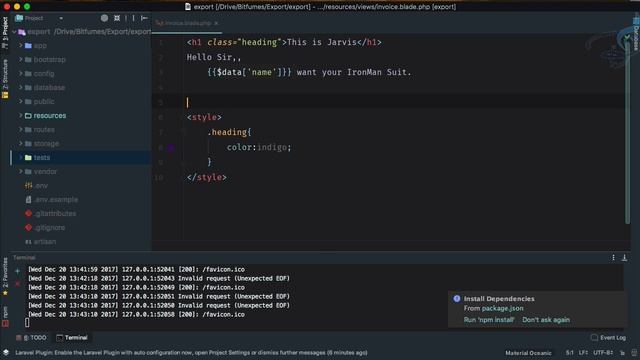
Task: Toggle the Project tool window side tab
Action: (x=5, y=33)
